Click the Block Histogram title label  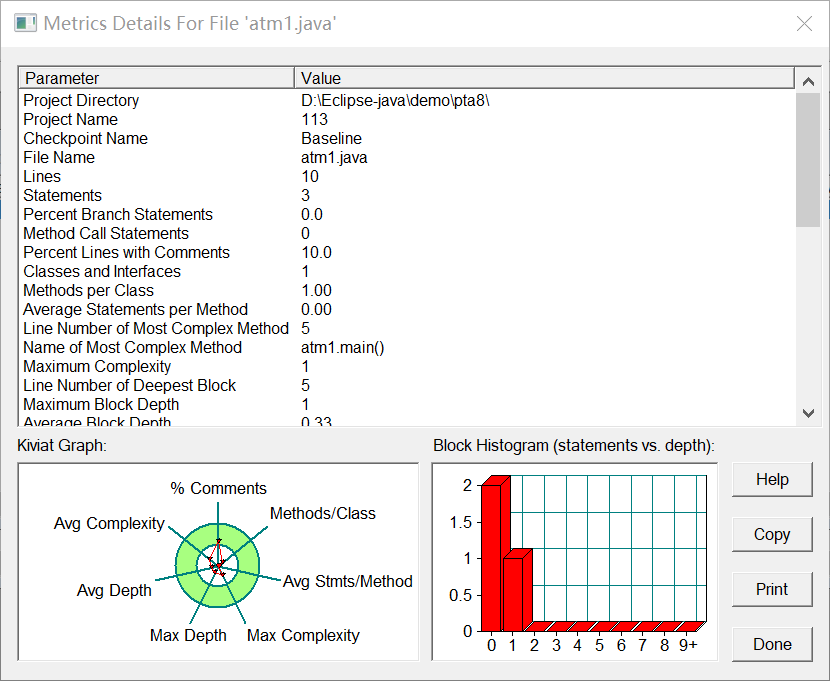(x=574, y=446)
